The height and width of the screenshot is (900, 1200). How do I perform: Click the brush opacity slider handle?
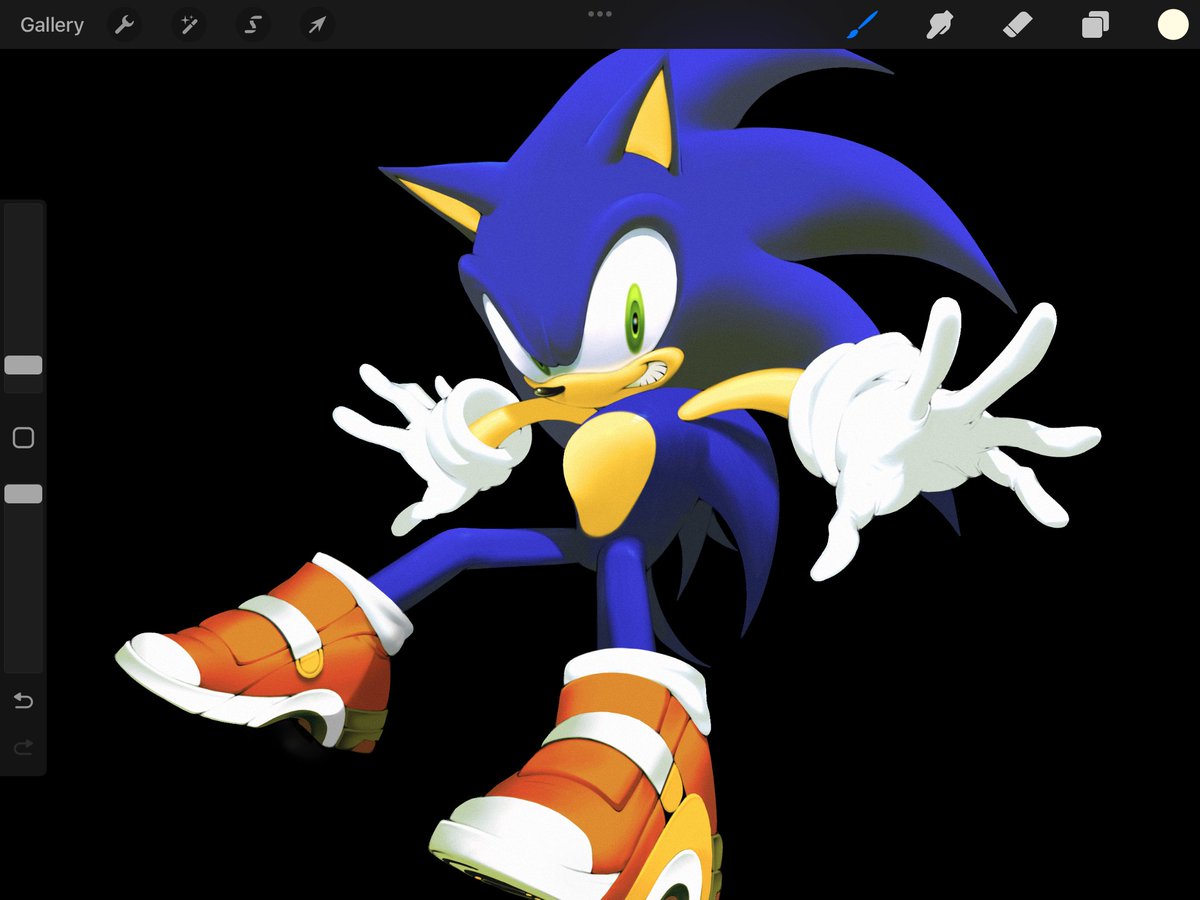pos(23,494)
